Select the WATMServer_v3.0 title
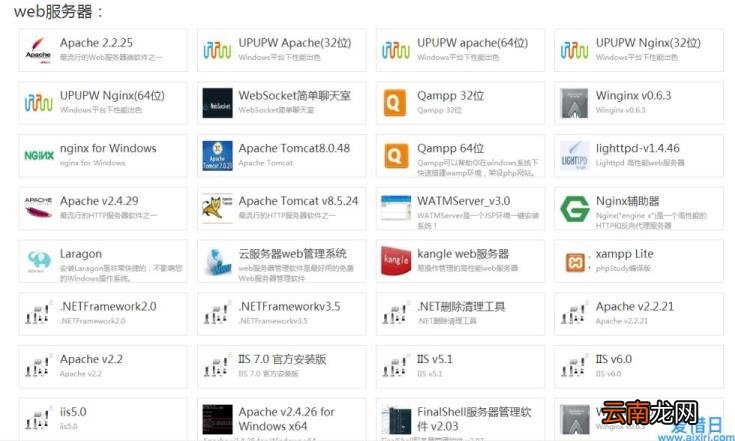 tap(464, 201)
